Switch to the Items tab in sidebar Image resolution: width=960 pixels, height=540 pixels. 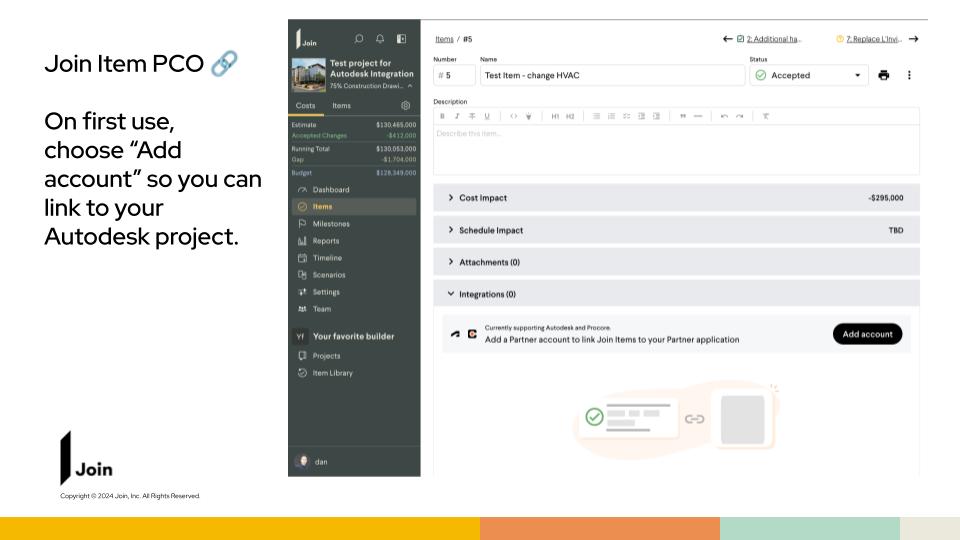(342, 105)
